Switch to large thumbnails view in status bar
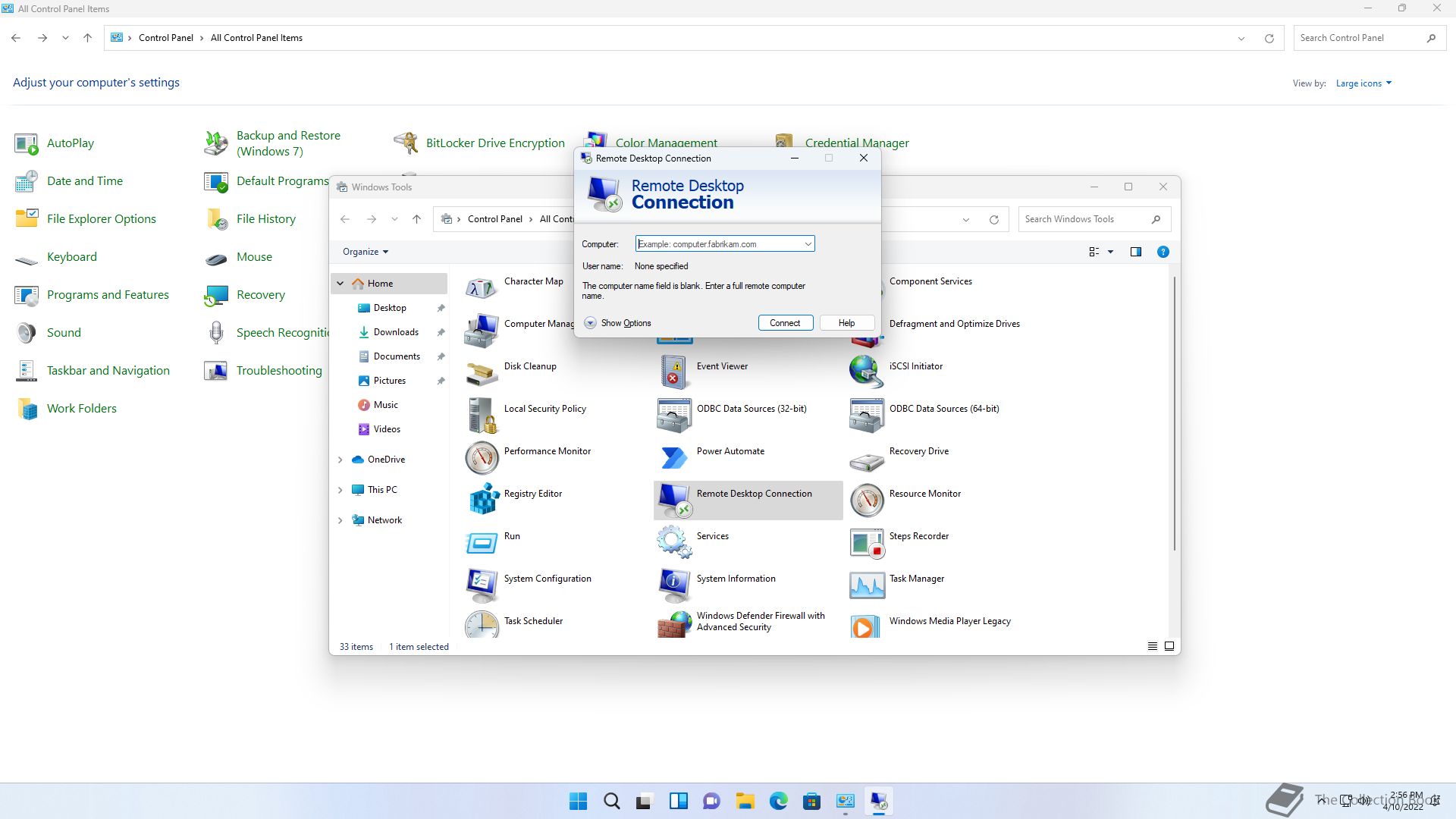The width and height of the screenshot is (1456, 819). coord(1169,646)
